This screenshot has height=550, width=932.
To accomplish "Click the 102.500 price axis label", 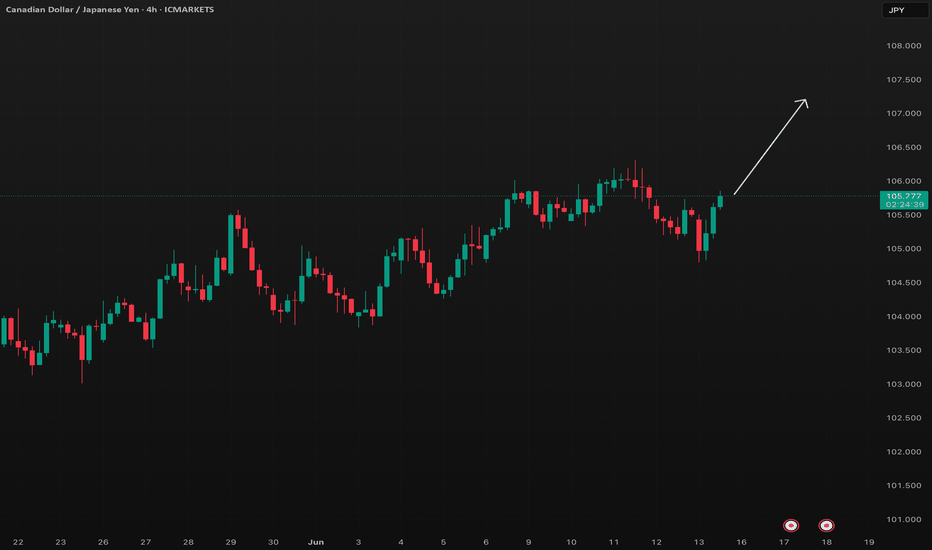I will tap(903, 418).
